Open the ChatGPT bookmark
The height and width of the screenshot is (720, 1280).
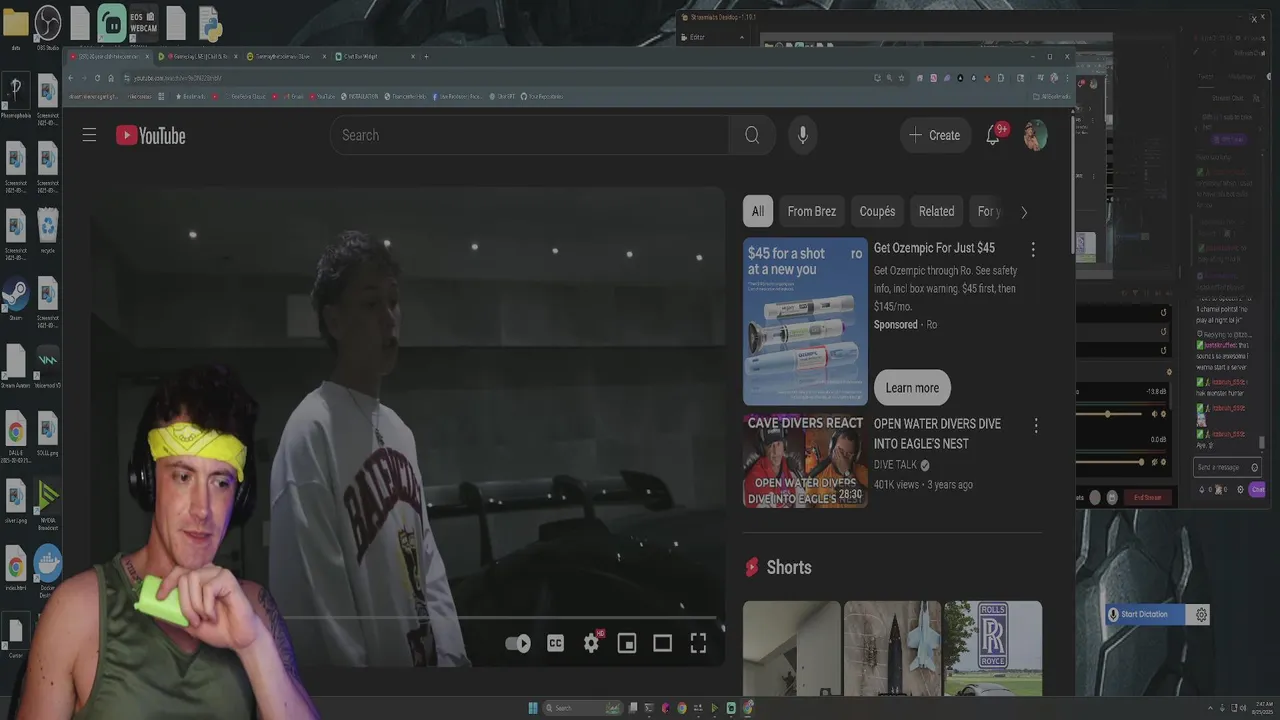[x=504, y=97]
